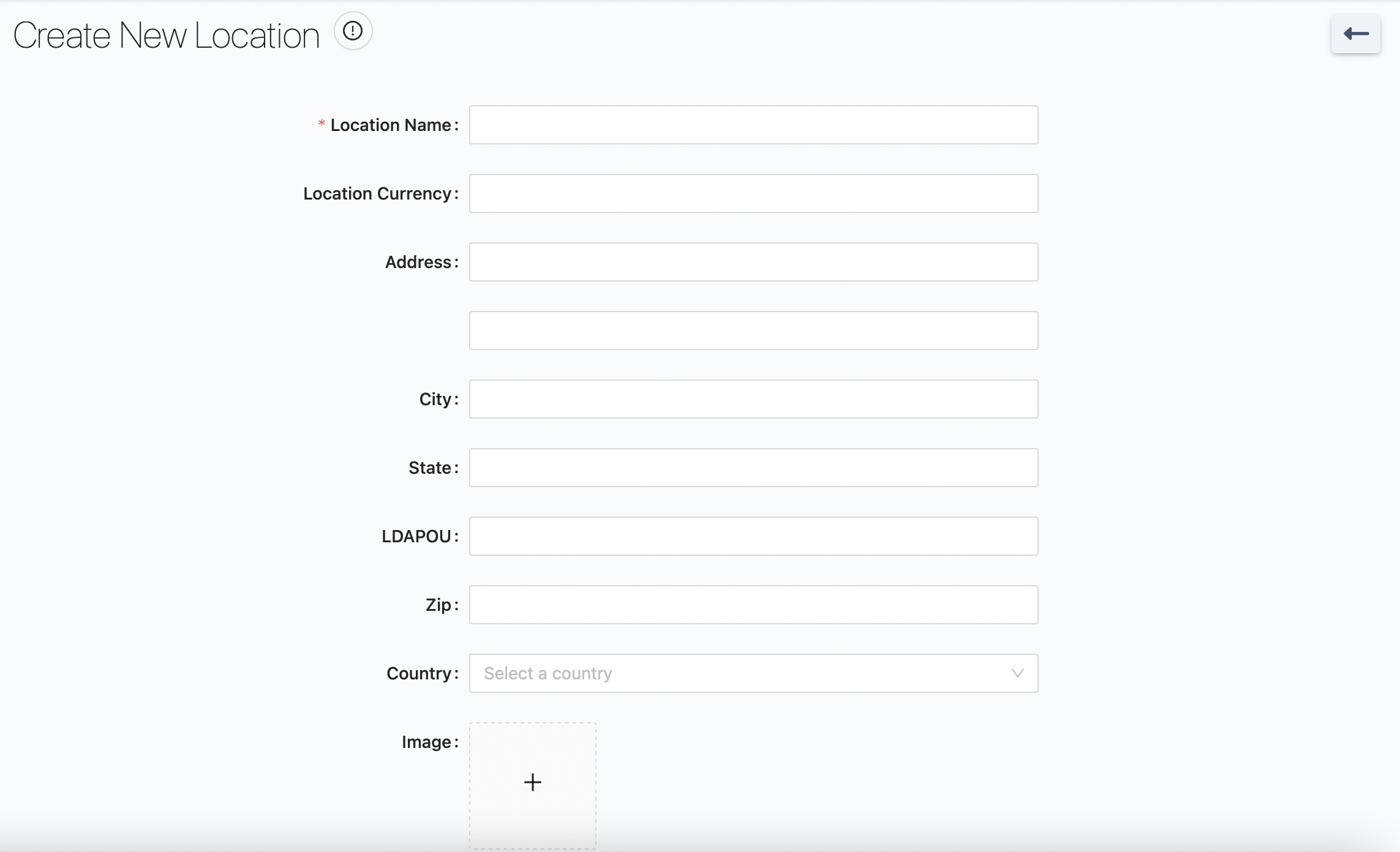Click the Zip code input field
The height and width of the screenshot is (852, 1400).
click(753, 605)
